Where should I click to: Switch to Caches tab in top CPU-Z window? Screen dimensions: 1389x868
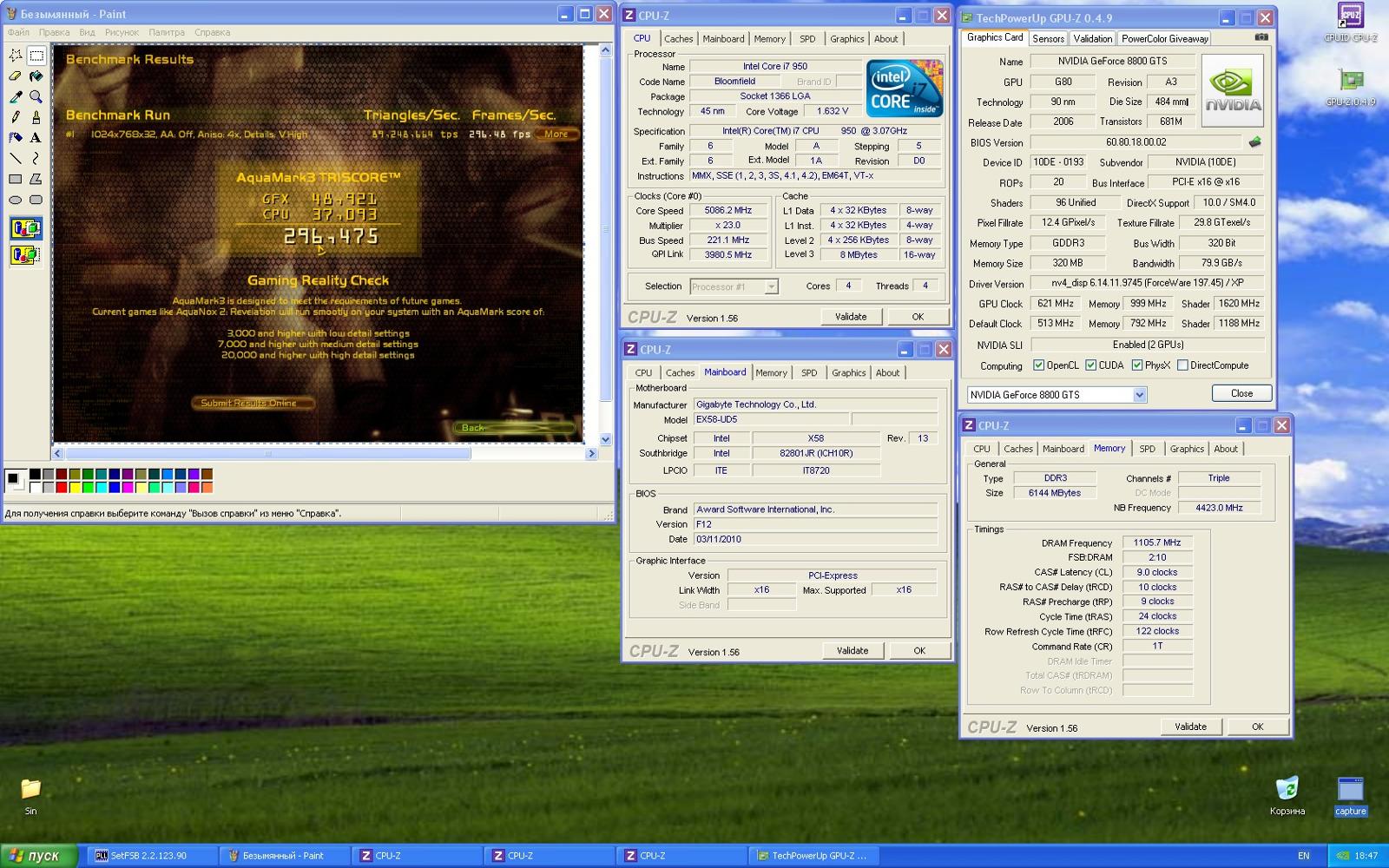[678, 38]
